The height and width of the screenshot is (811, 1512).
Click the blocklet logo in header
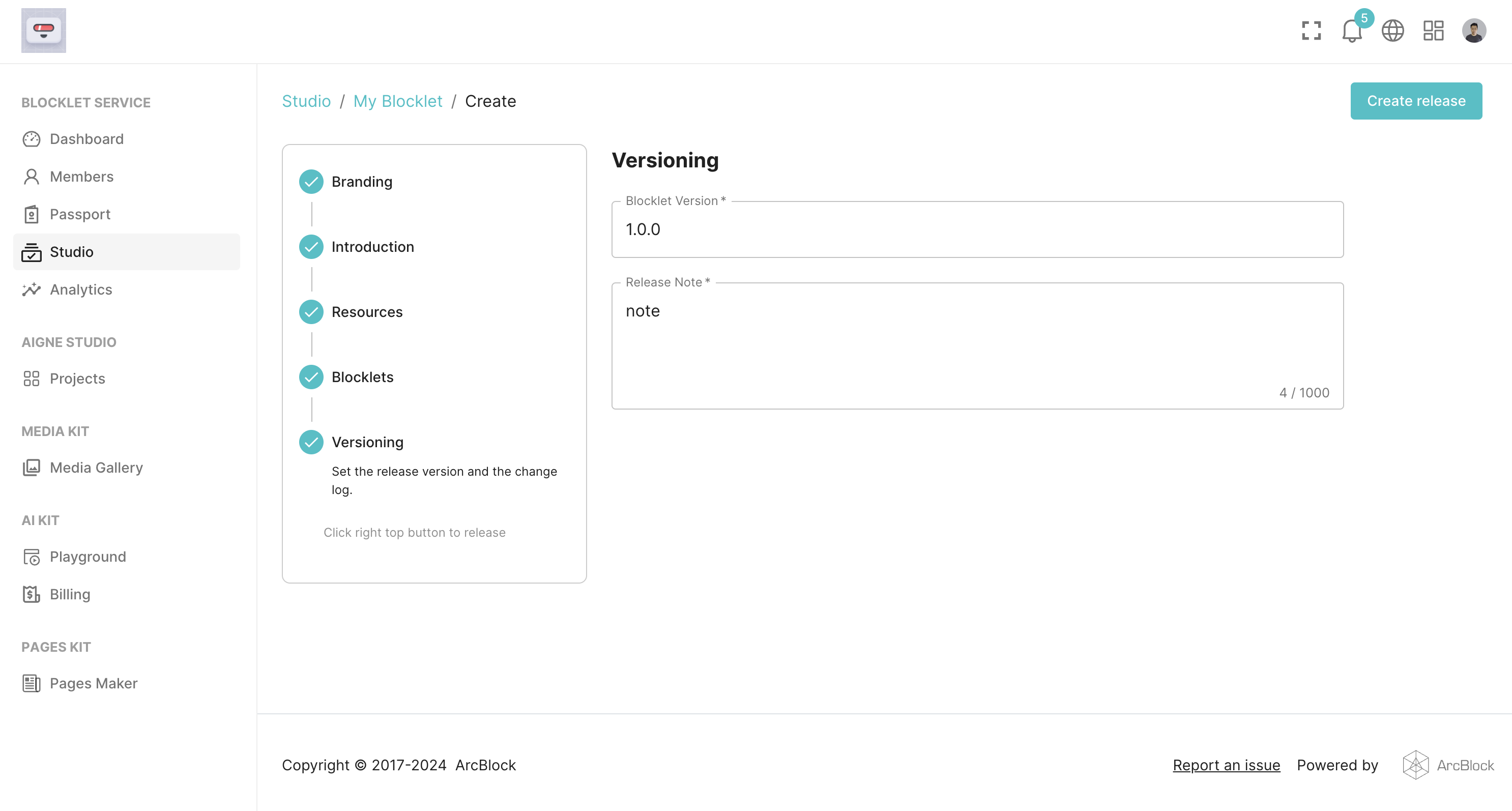pyautogui.click(x=43, y=31)
